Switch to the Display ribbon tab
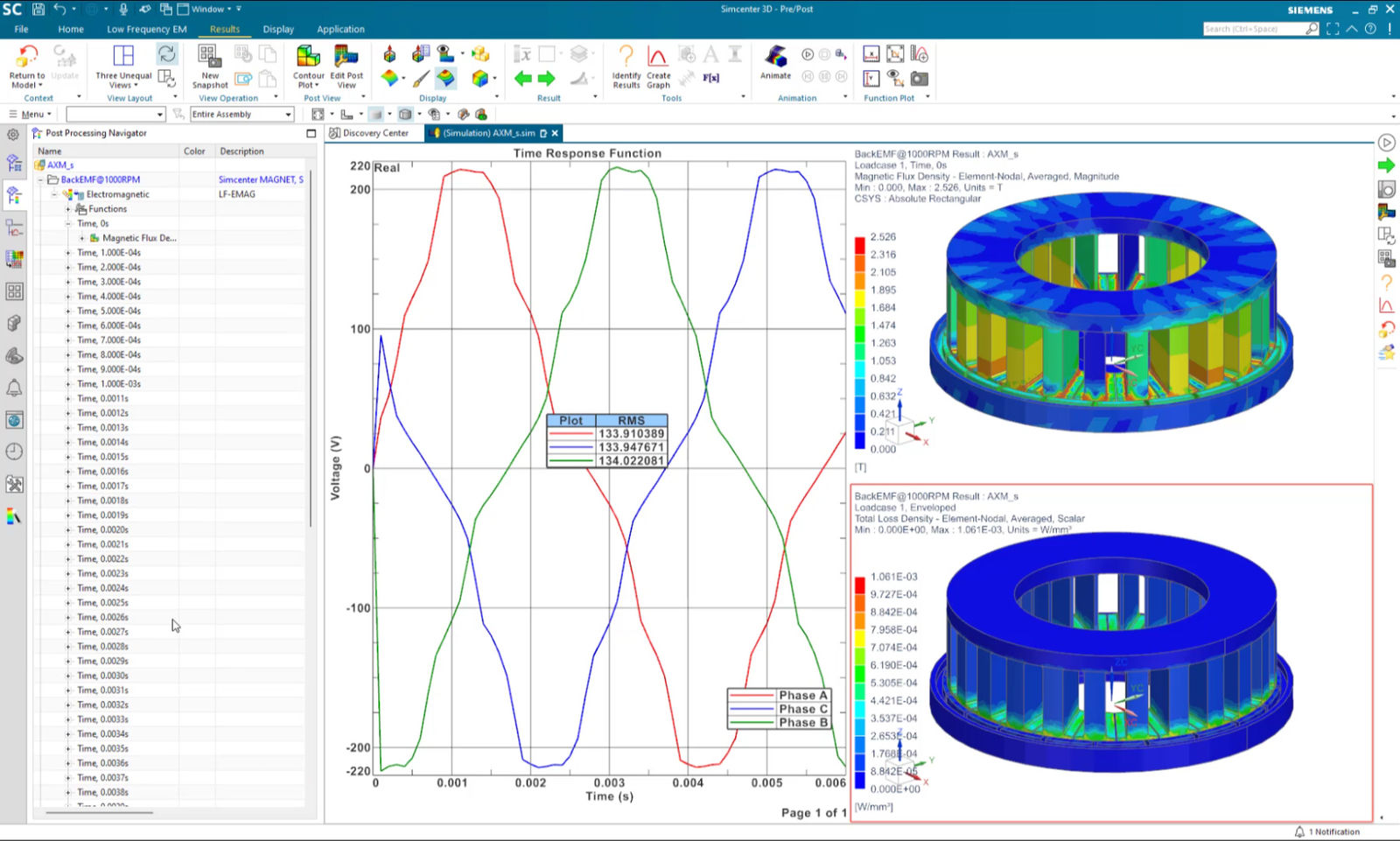The width and height of the screenshot is (1400, 841). tap(278, 29)
